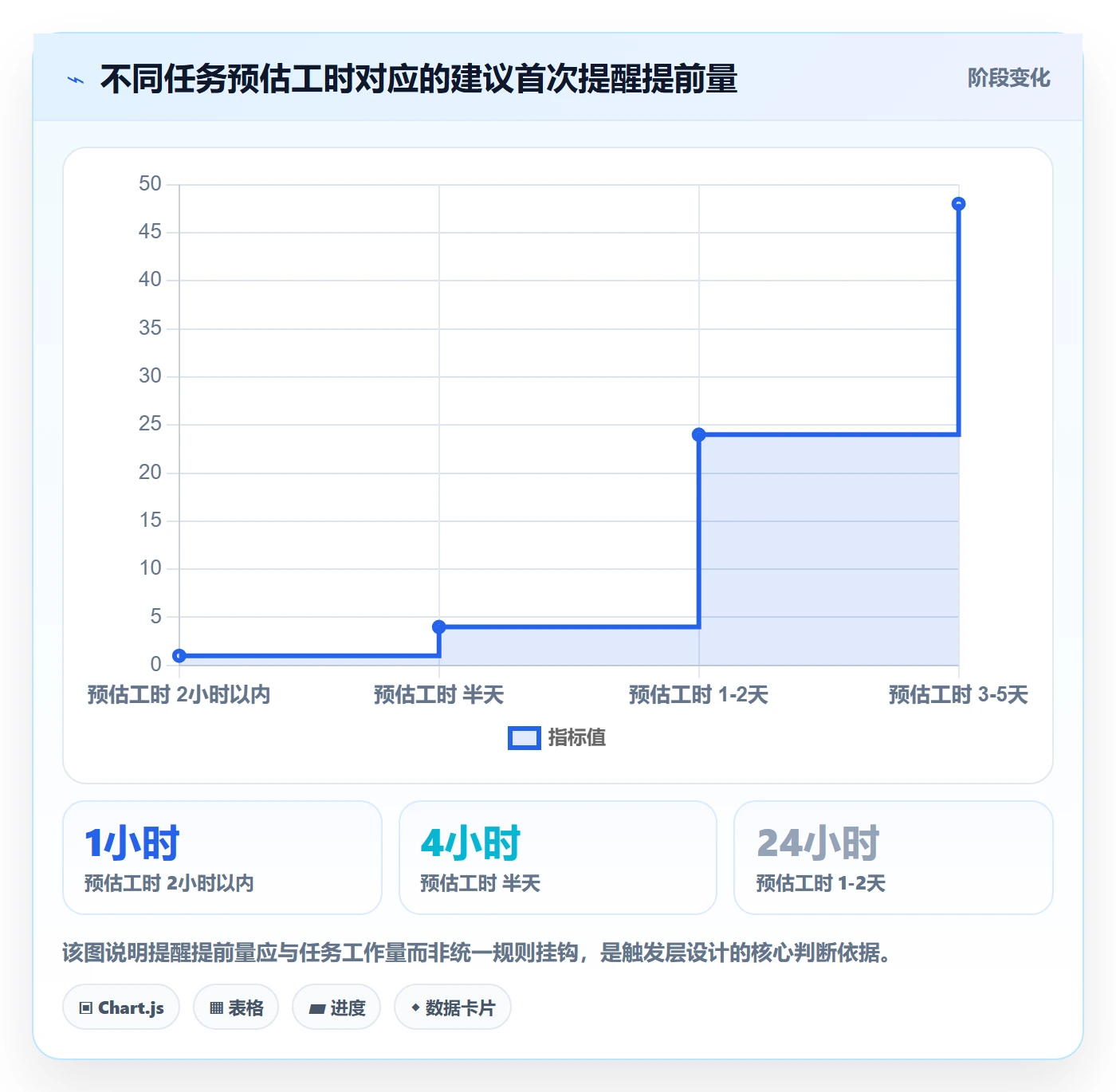Click the 表格 tag
Viewport: 1116px width, 1092px height.
236,1008
